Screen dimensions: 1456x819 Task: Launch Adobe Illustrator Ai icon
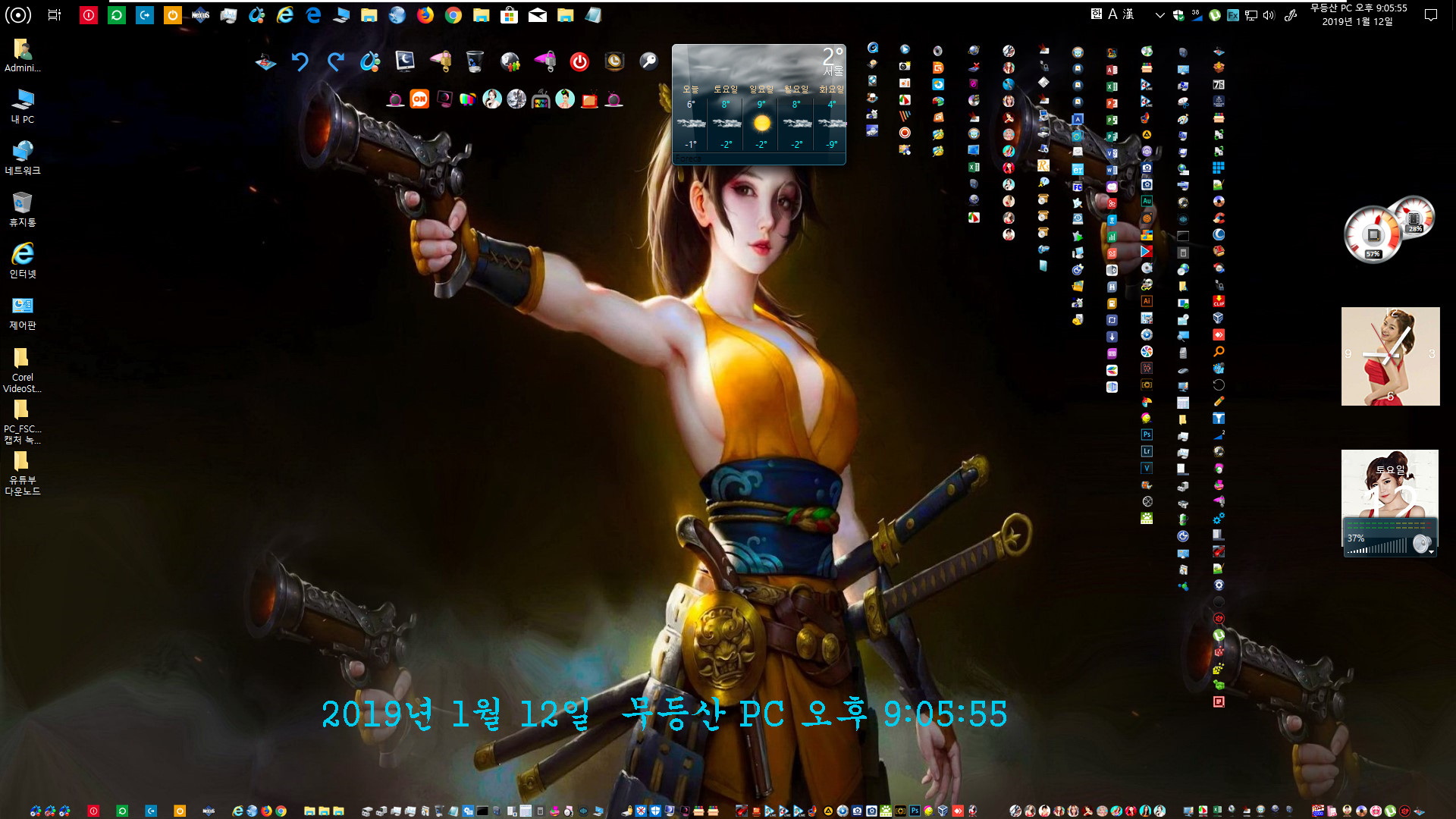click(1147, 301)
